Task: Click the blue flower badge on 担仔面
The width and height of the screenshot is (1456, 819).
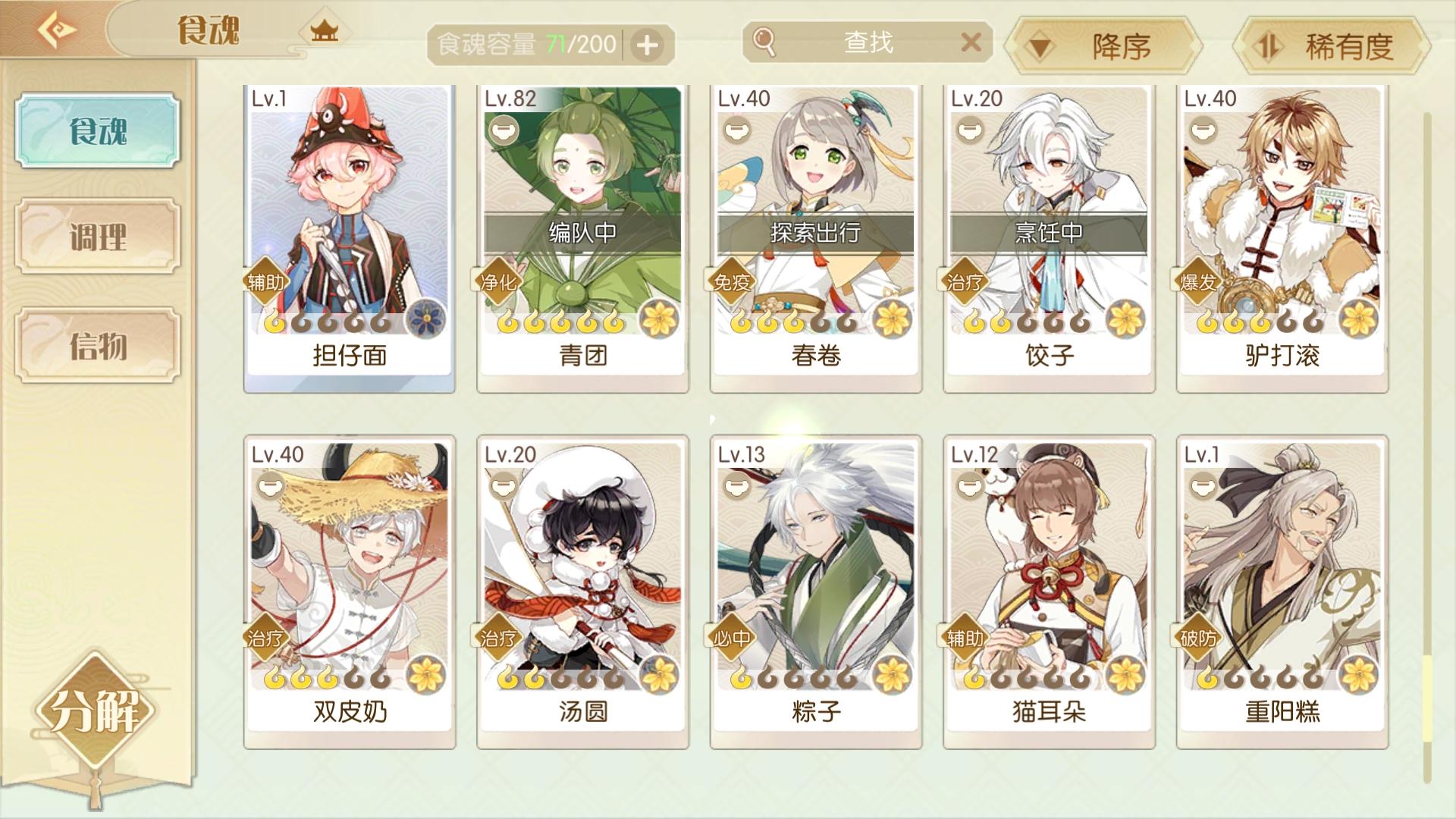Action: coord(425,318)
